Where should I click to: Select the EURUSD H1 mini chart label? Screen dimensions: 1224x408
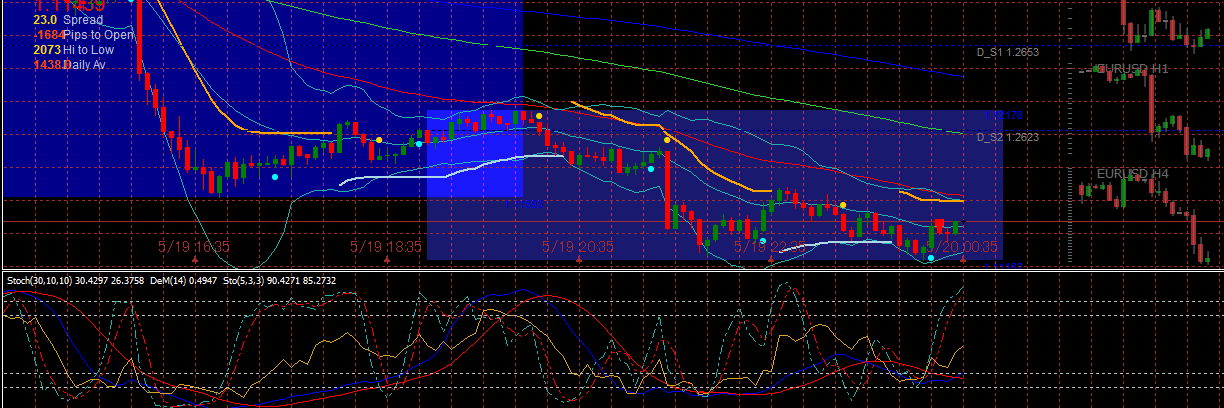(x=1132, y=68)
